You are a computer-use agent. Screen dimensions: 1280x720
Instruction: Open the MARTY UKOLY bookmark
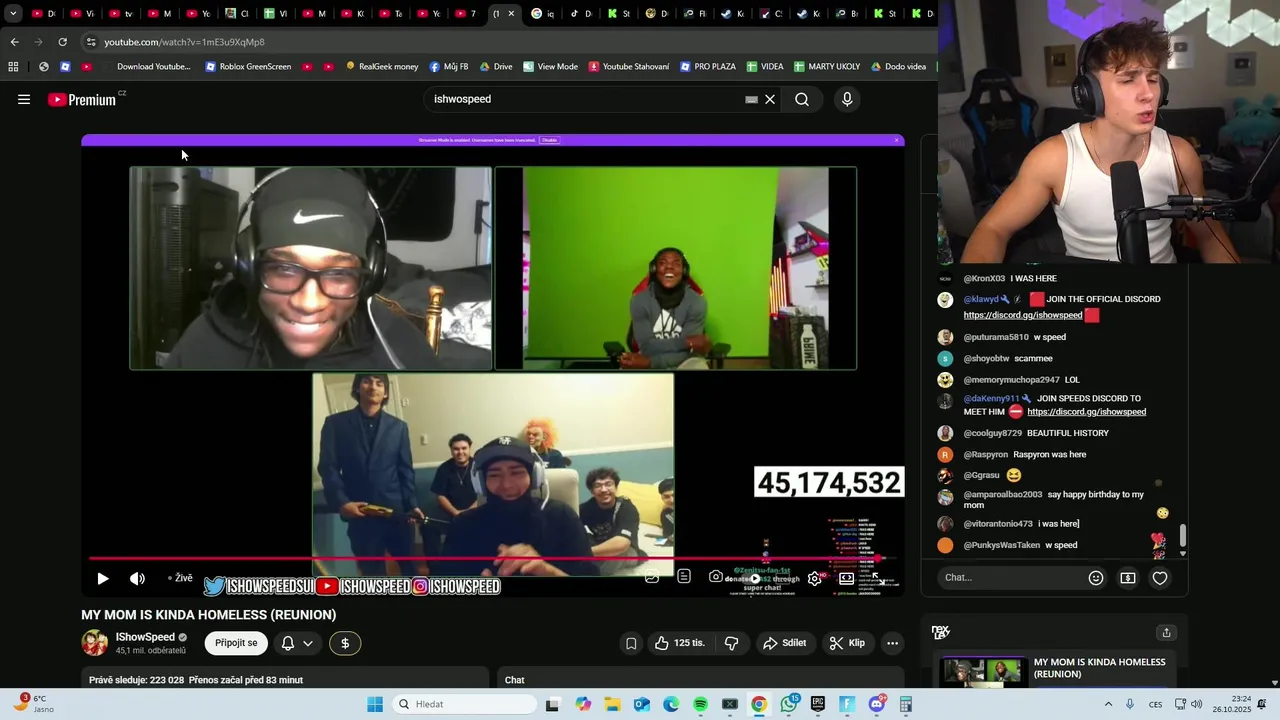827,67
